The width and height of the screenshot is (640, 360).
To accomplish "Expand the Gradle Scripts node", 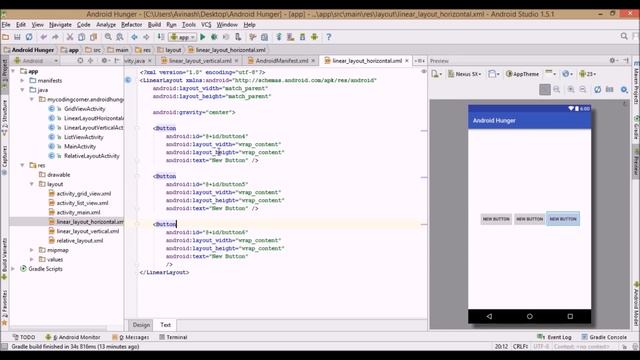I will point(13,269).
